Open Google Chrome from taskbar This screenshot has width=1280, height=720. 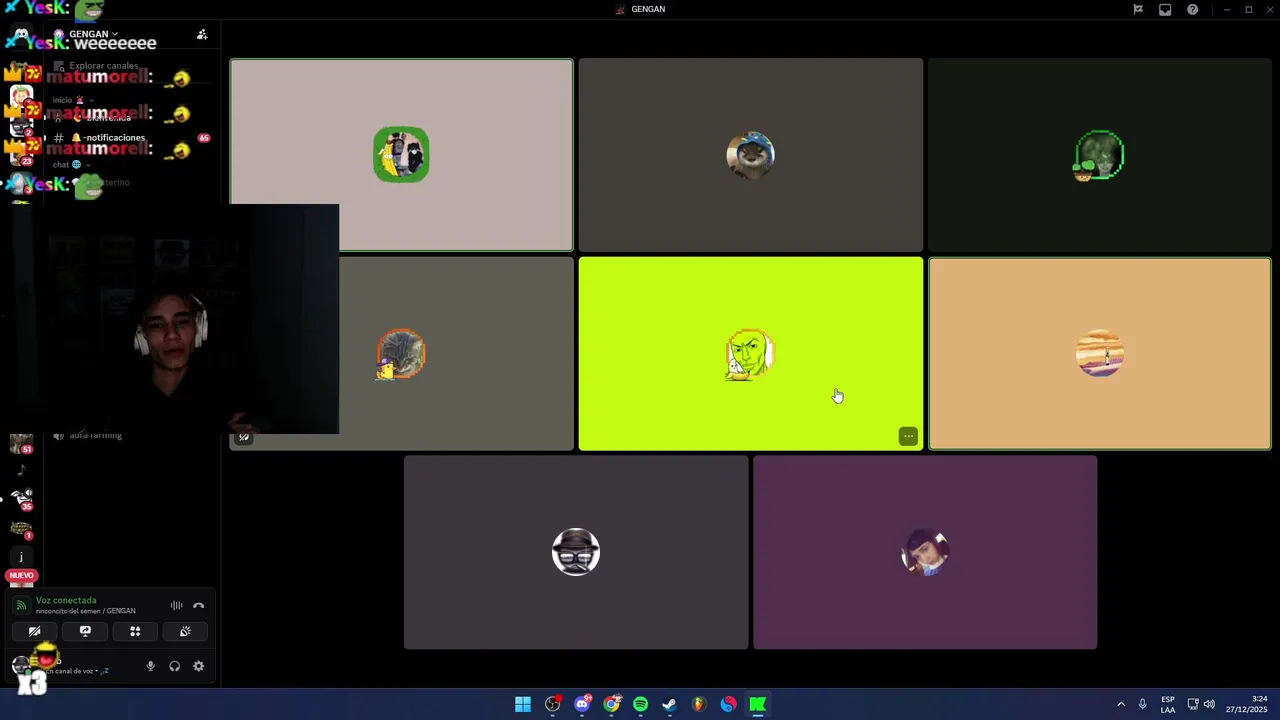click(612, 704)
